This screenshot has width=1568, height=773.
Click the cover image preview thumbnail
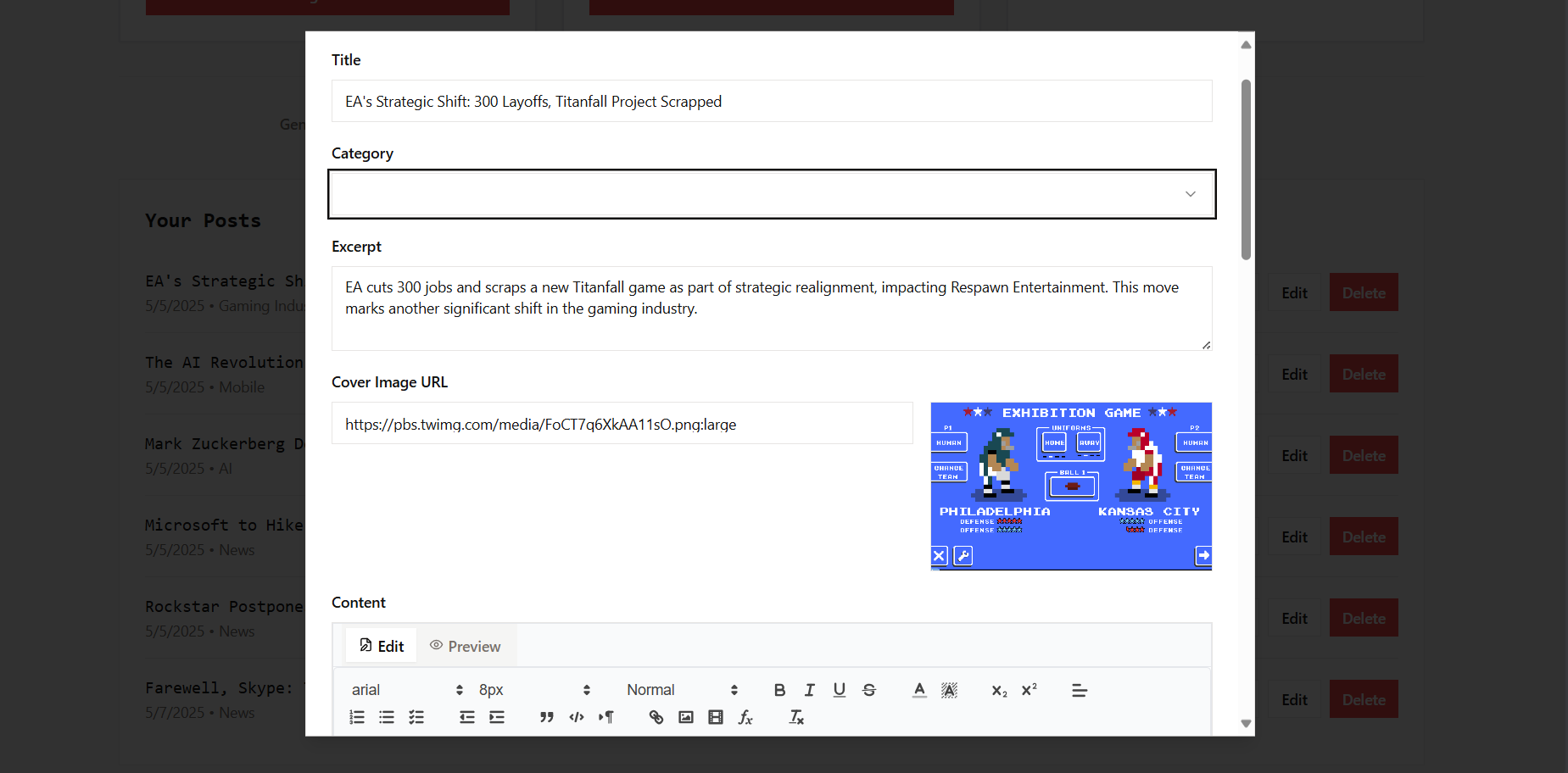[1071, 487]
